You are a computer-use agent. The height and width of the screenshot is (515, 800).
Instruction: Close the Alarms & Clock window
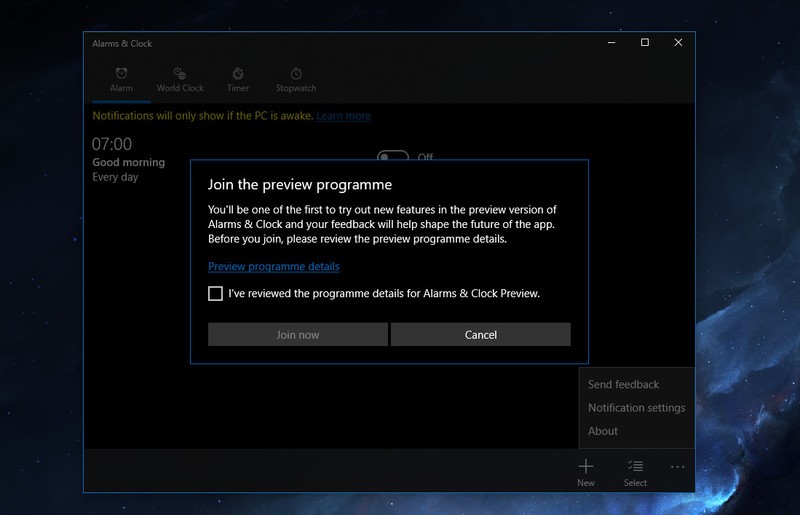pyautogui.click(x=678, y=43)
